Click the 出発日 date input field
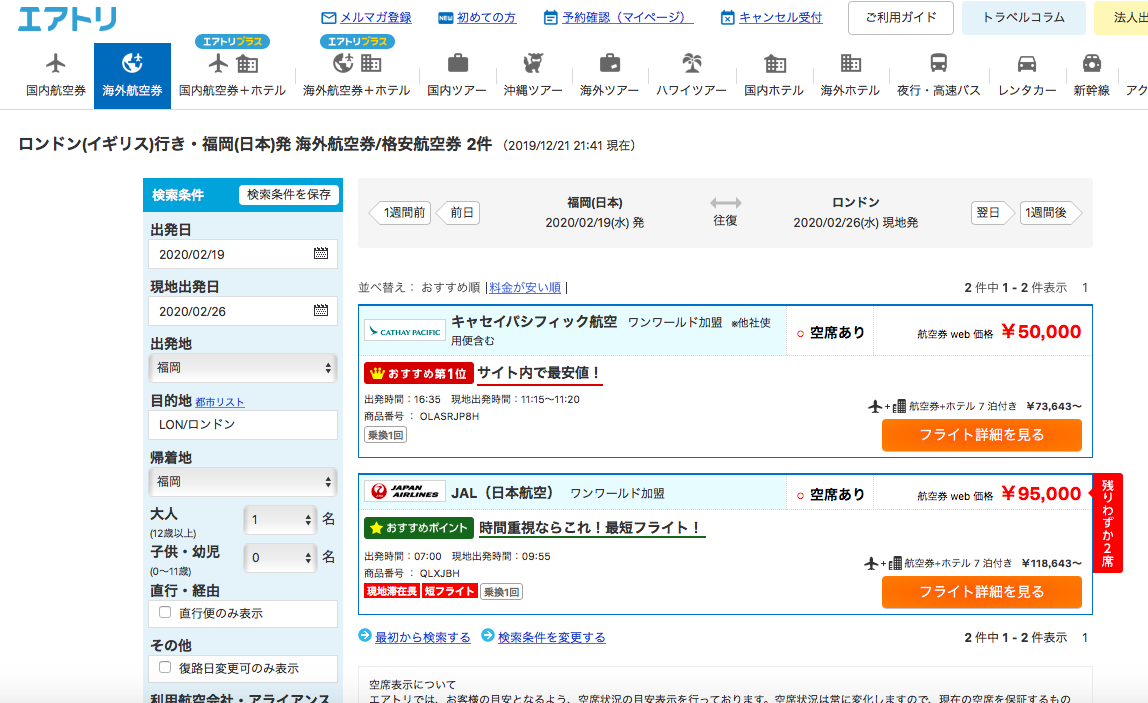1148x703 pixels. pyautogui.click(x=243, y=254)
